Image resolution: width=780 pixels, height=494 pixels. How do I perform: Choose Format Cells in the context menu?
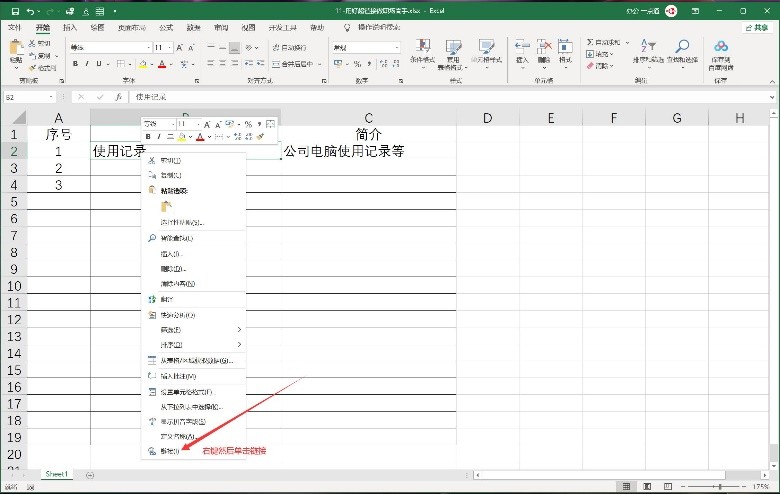tap(194, 392)
